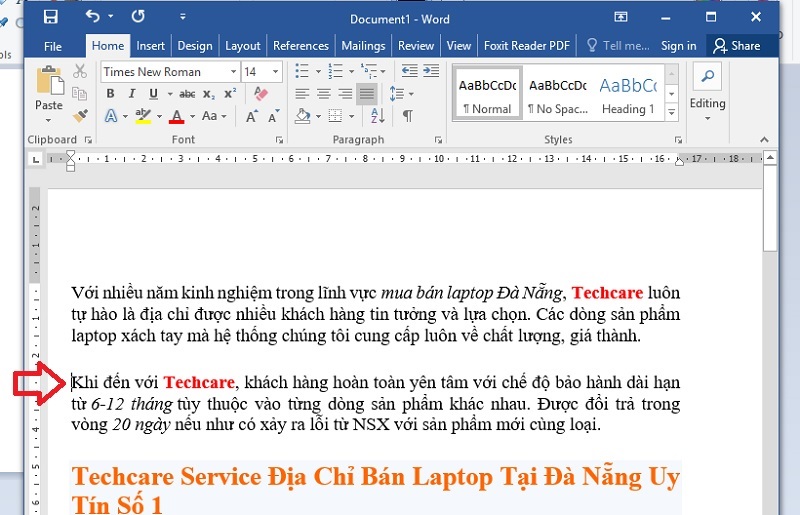Viewport: 800px width, 515px height.
Task: Open Change Case Aa menu
Action: [214, 116]
